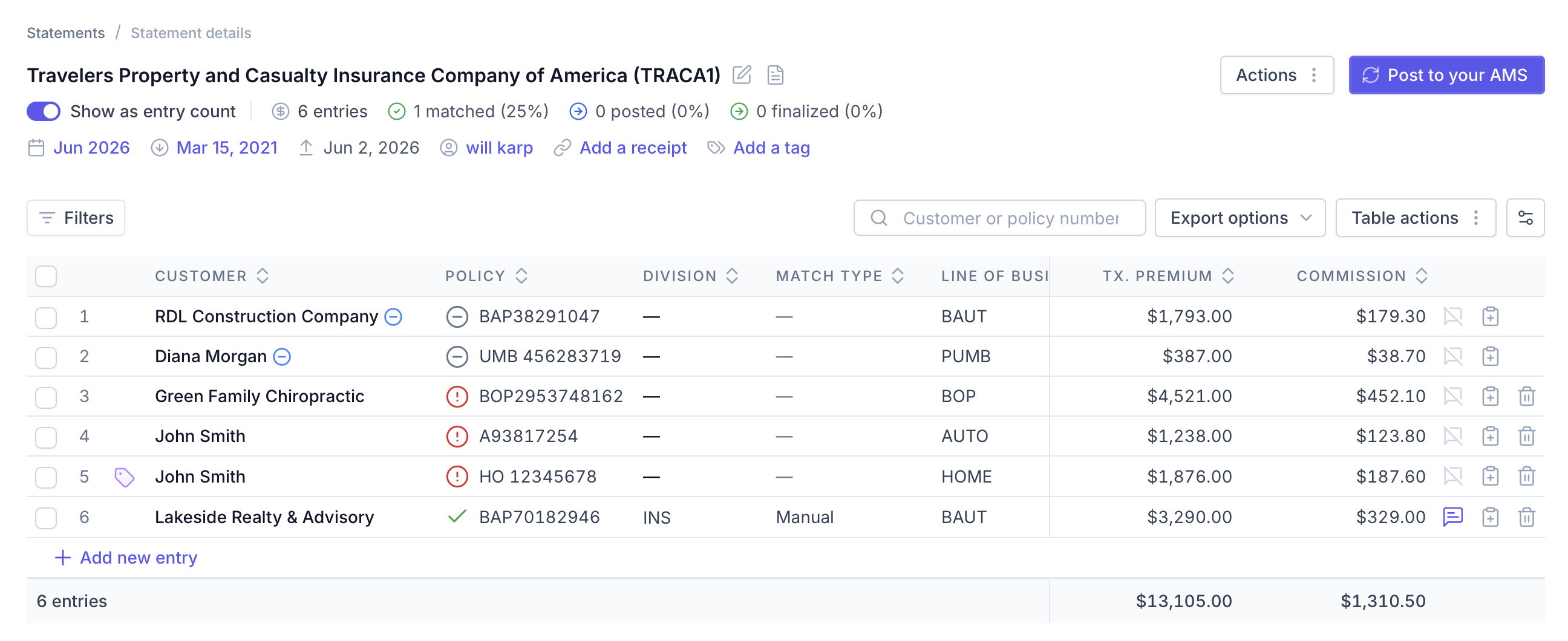Delete the Green Family Chiropractic entry
Image resolution: width=1568 pixels, height=641 pixels.
click(x=1526, y=396)
